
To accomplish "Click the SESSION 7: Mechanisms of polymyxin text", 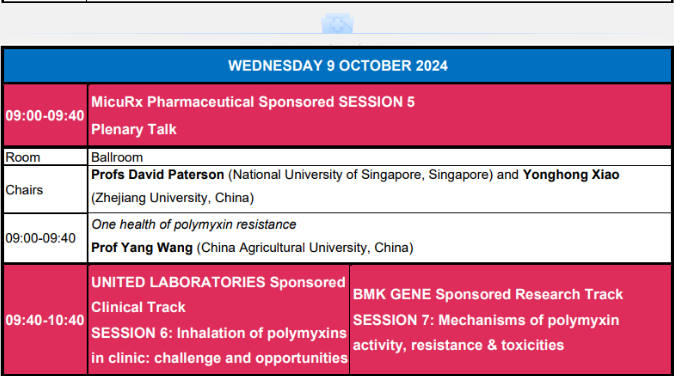I will click(486, 320).
